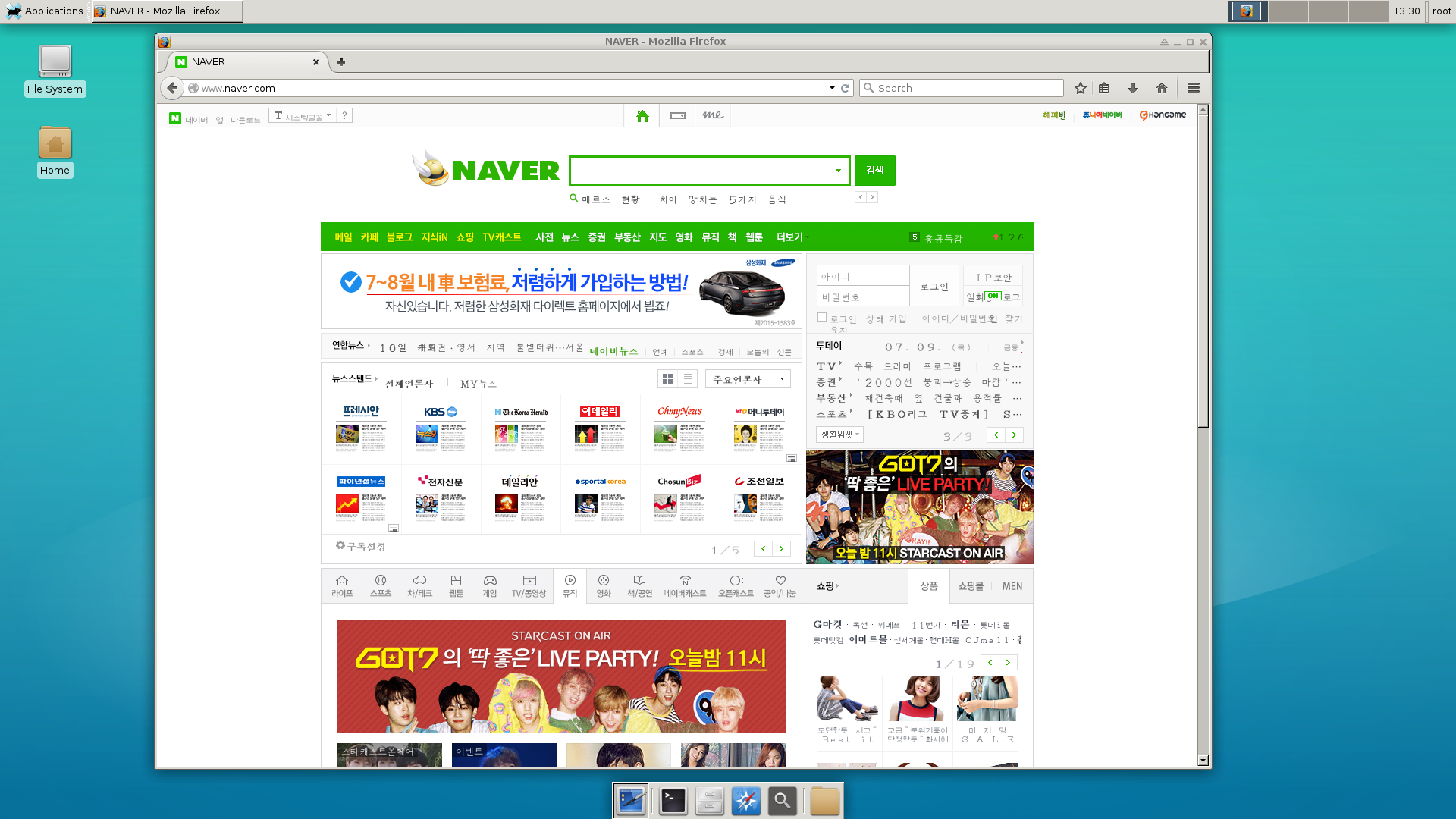
Task: Open the 지식iN menu item
Action: point(435,237)
